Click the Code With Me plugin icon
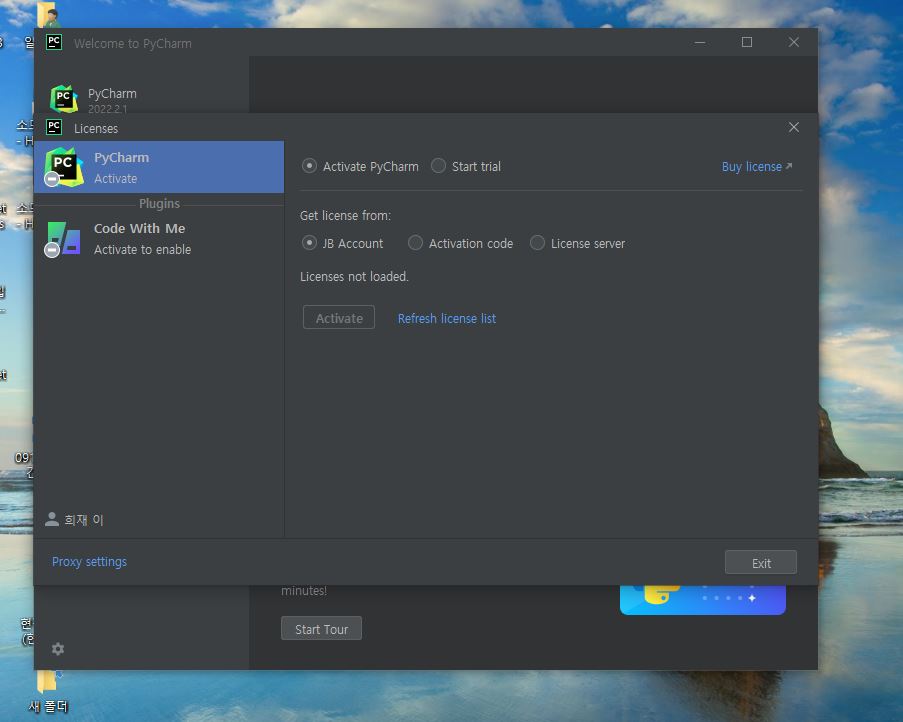Image resolution: width=903 pixels, height=722 pixels. pos(63,239)
